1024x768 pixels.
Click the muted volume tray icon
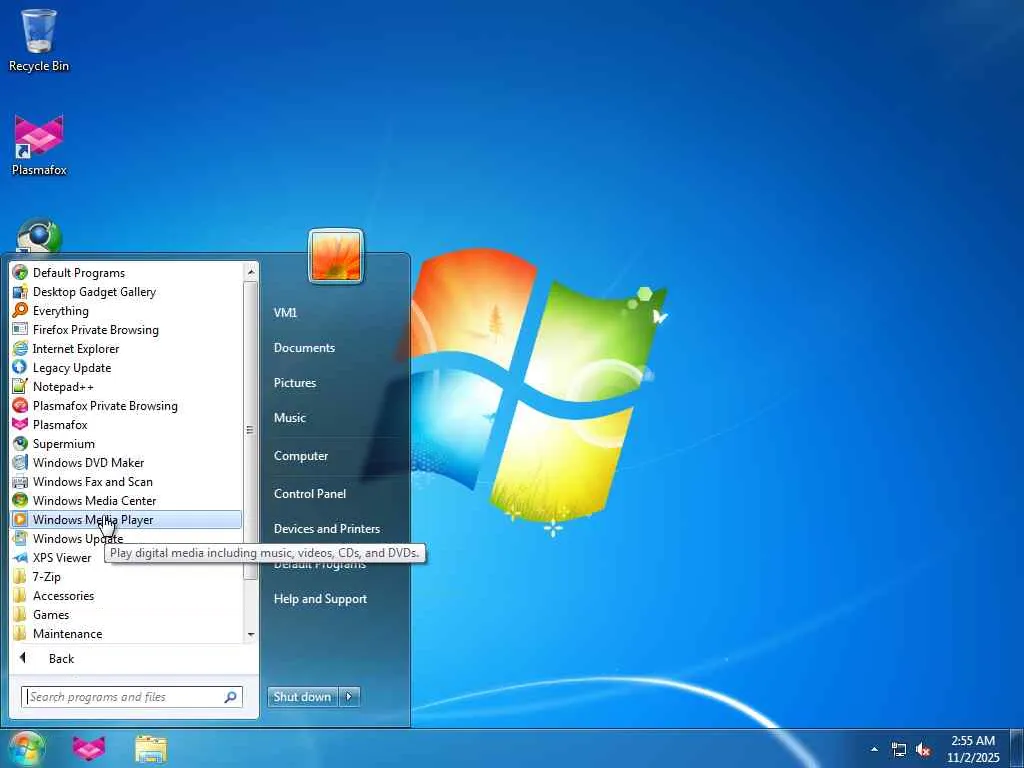(923, 750)
